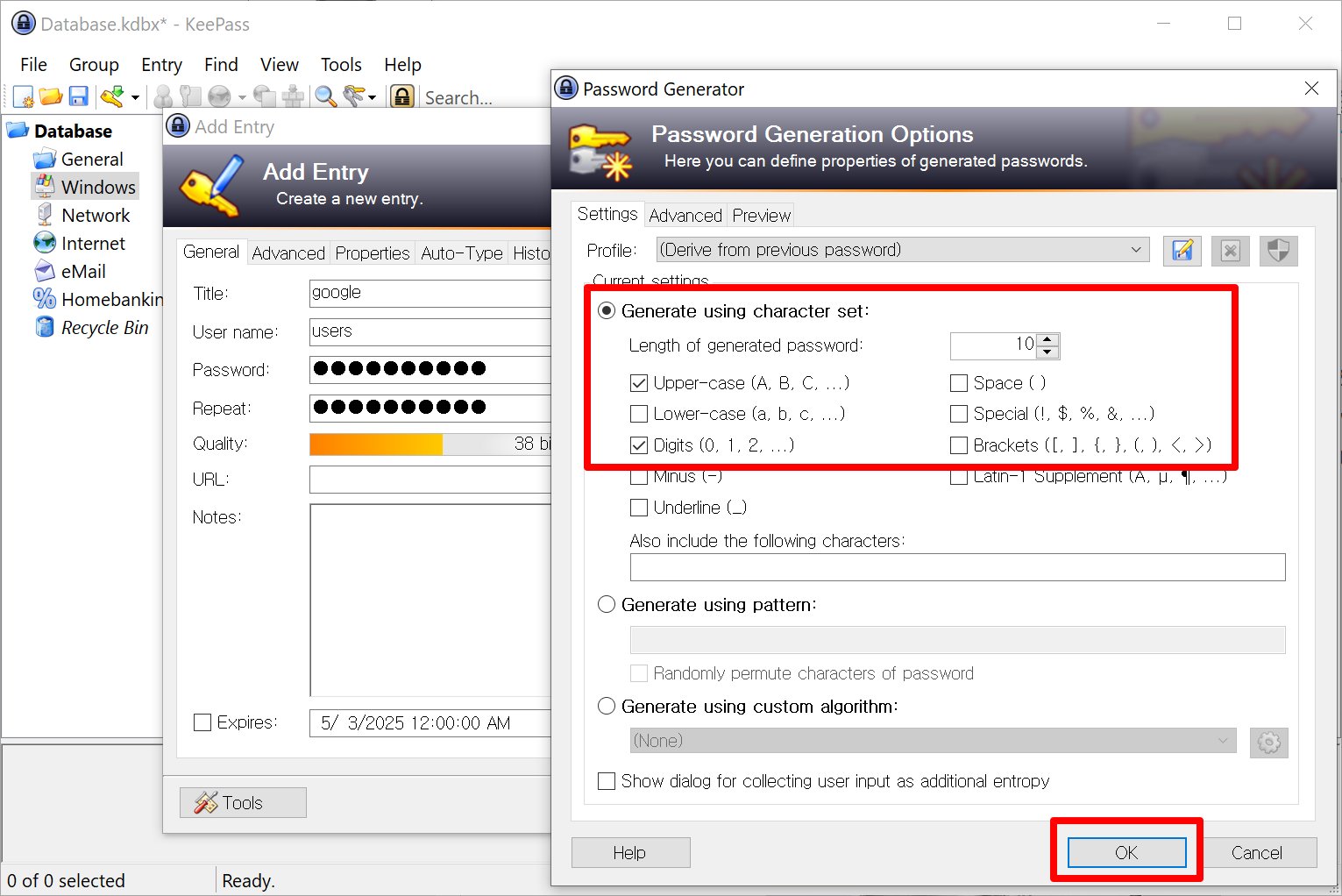Screen dimensions: 1342x896
Task: Click the Copy user name toolbar icon
Action: (163, 96)
